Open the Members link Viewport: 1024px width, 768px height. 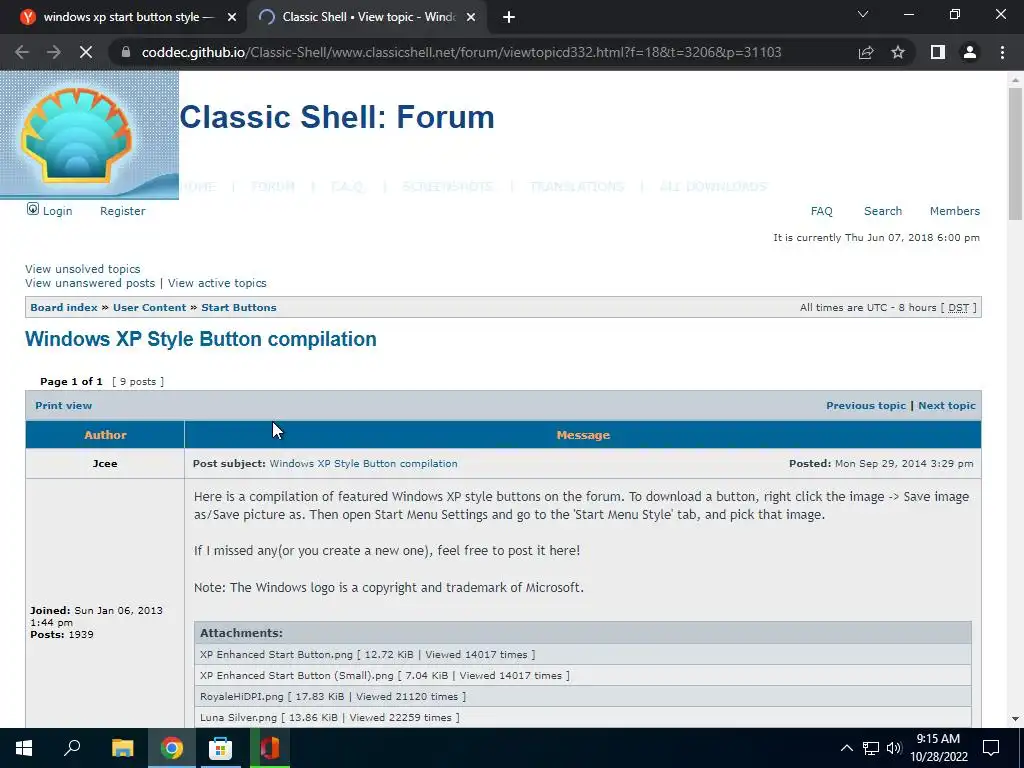tap(955, 211)
